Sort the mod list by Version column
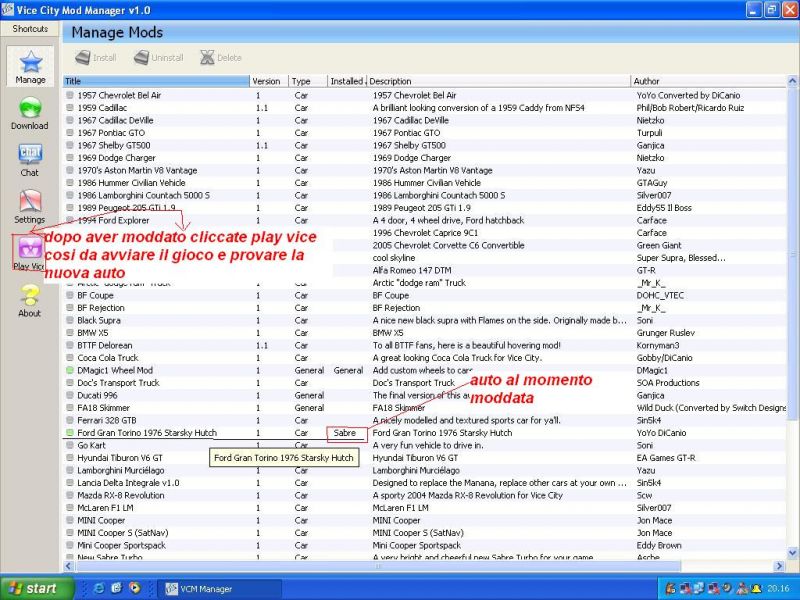 [269, 81]
